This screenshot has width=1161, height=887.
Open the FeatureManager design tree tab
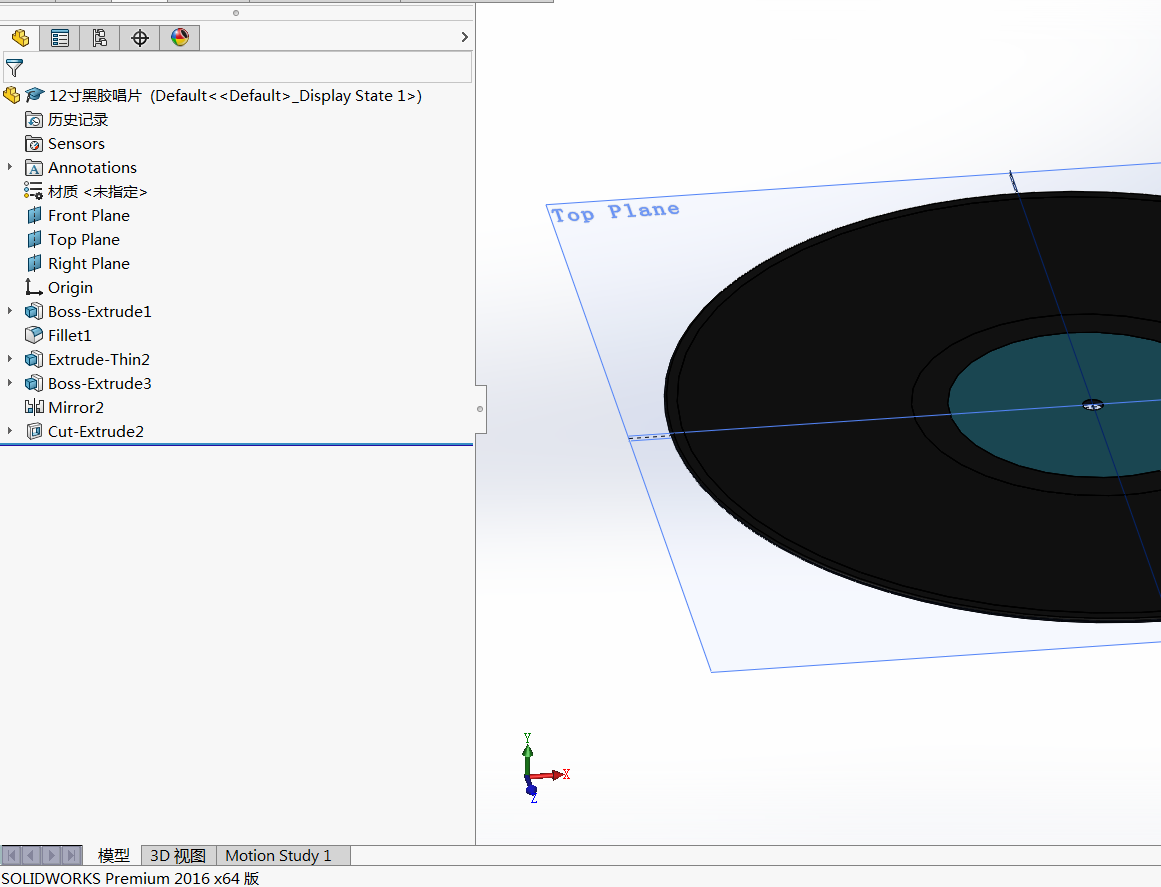(20, 38)
